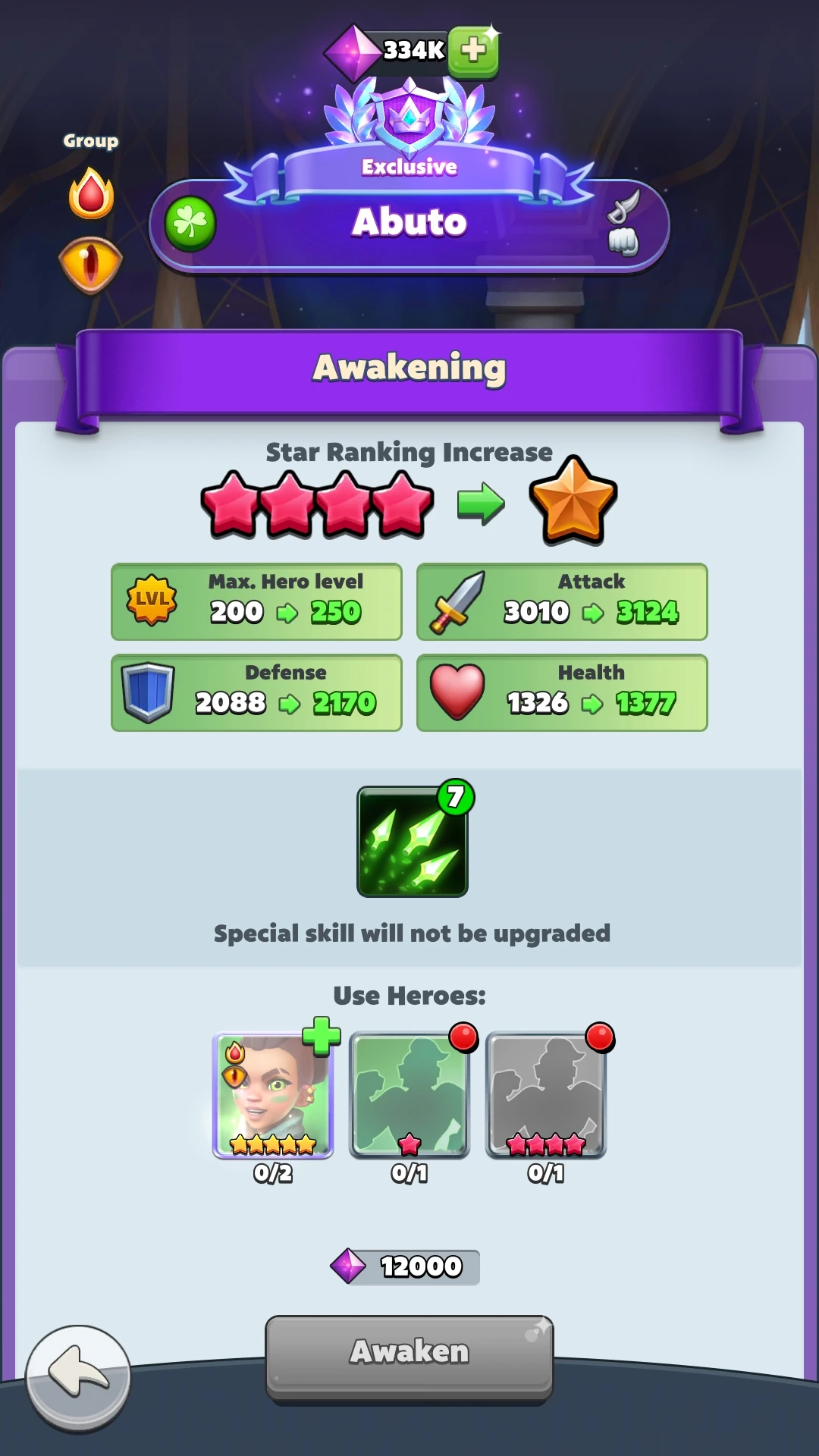Tap the Defense stat panel
Screen dimensions: 819x1456
[256, 692]
